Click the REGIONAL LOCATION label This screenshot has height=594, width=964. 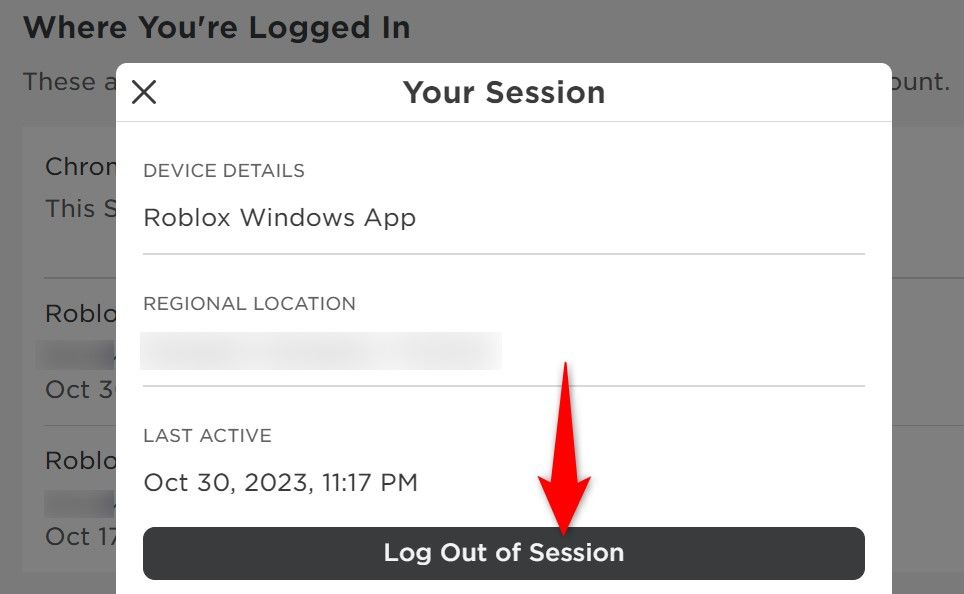pos(249,303)
